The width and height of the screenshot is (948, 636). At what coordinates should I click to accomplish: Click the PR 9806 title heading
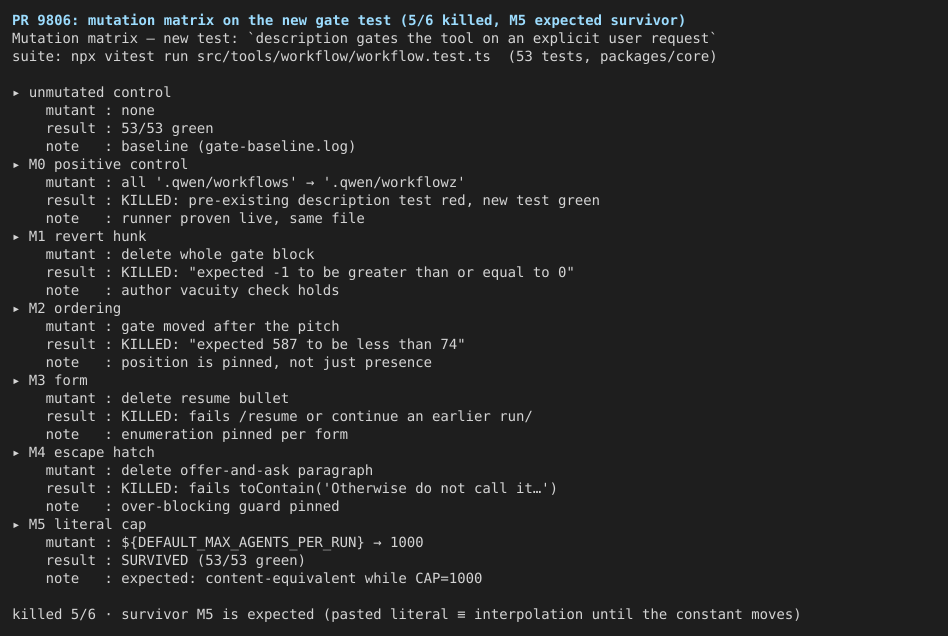coord(349,21)
